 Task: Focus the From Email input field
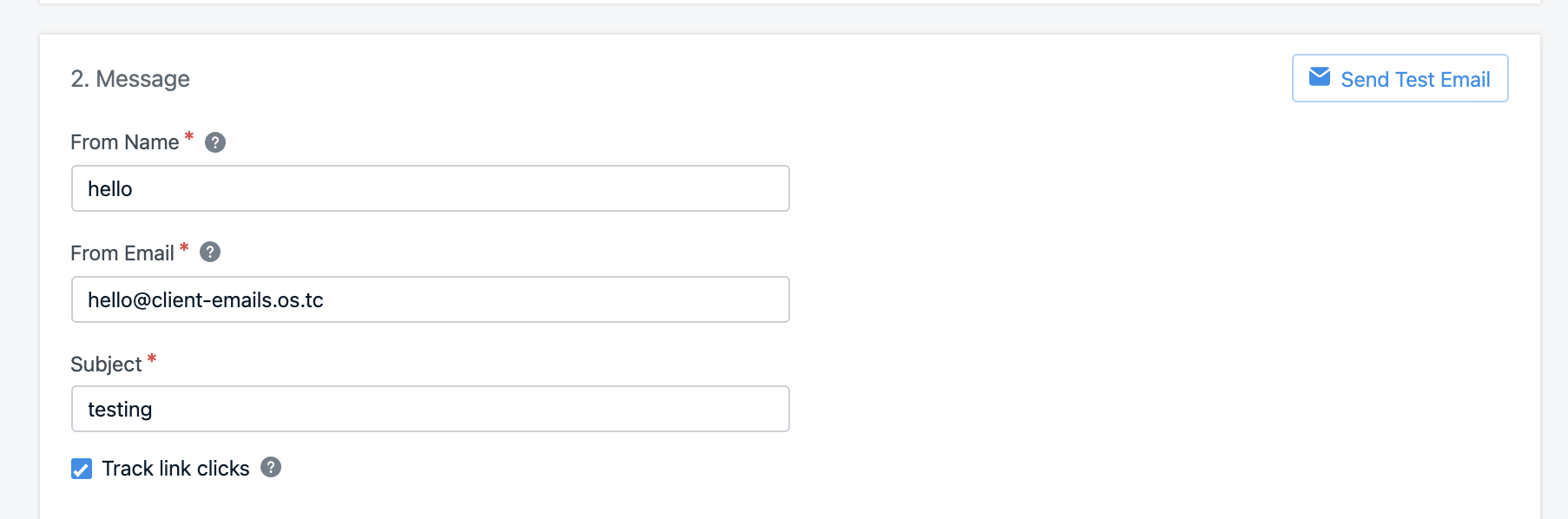pos(431,299)
